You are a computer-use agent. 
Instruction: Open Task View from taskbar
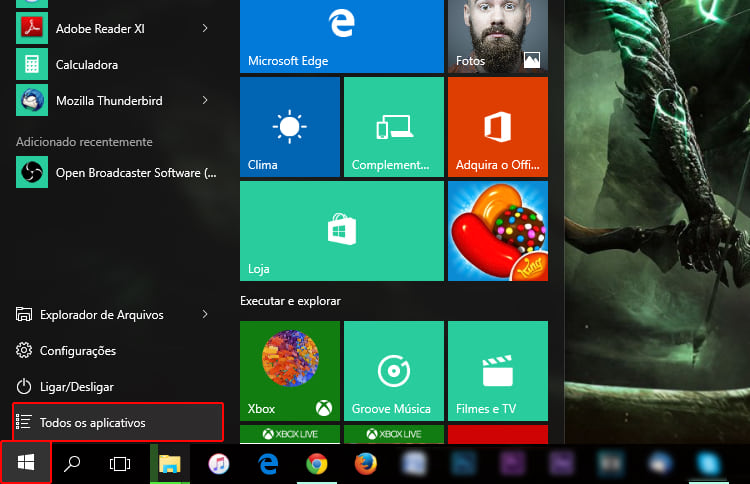(x=120, y=463)
